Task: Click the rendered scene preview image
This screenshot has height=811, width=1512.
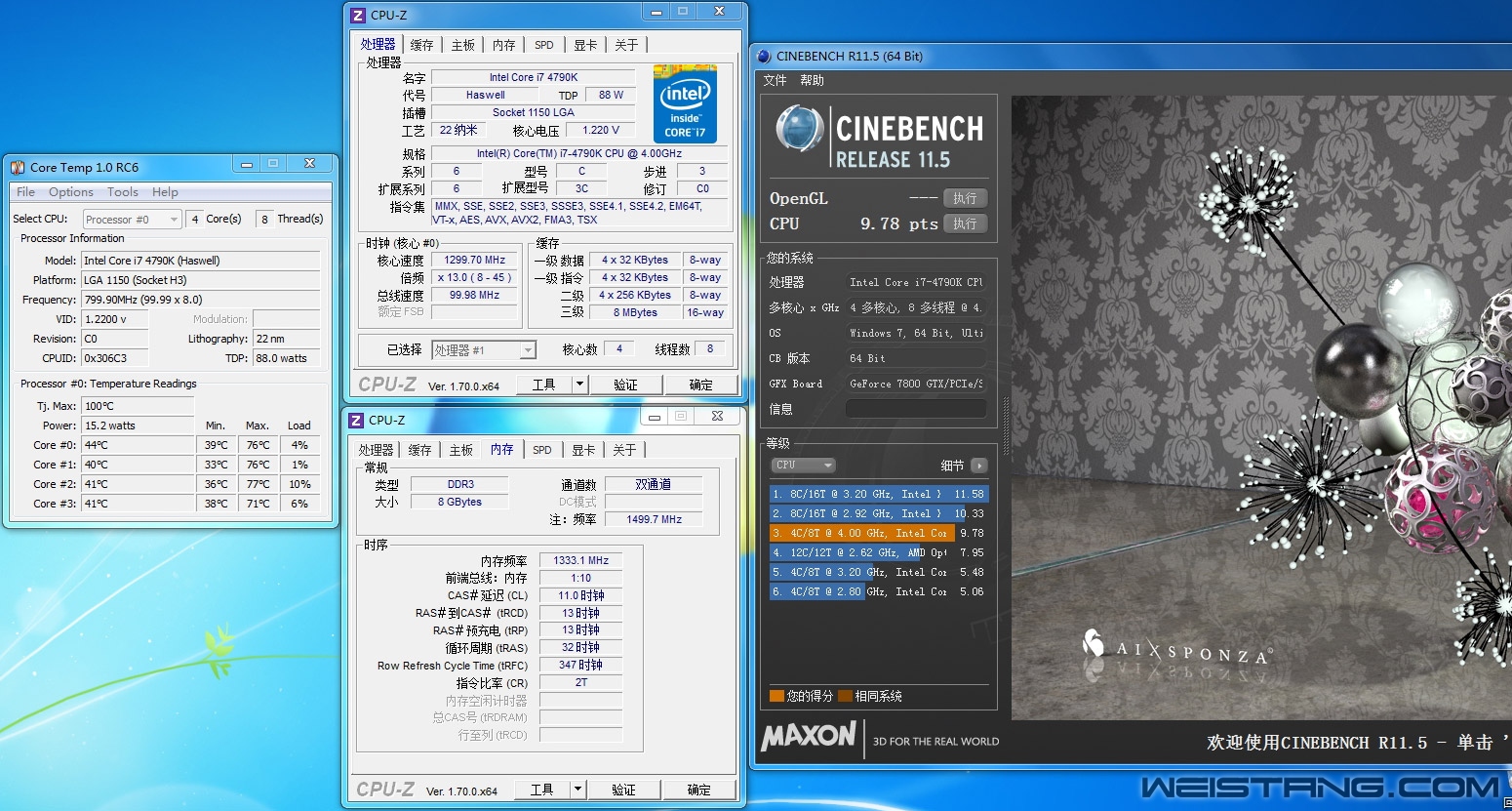Action: point(1260,407)
